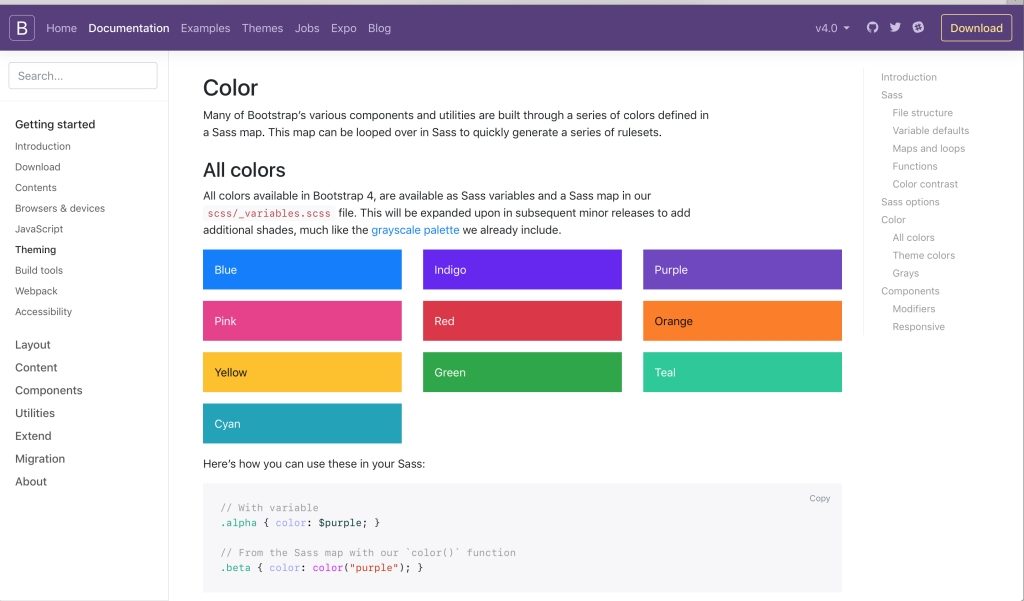This screenshot has height=601, width=1024.
Task: Jump to Components in table of contents
Action: (x=910, y=291)
